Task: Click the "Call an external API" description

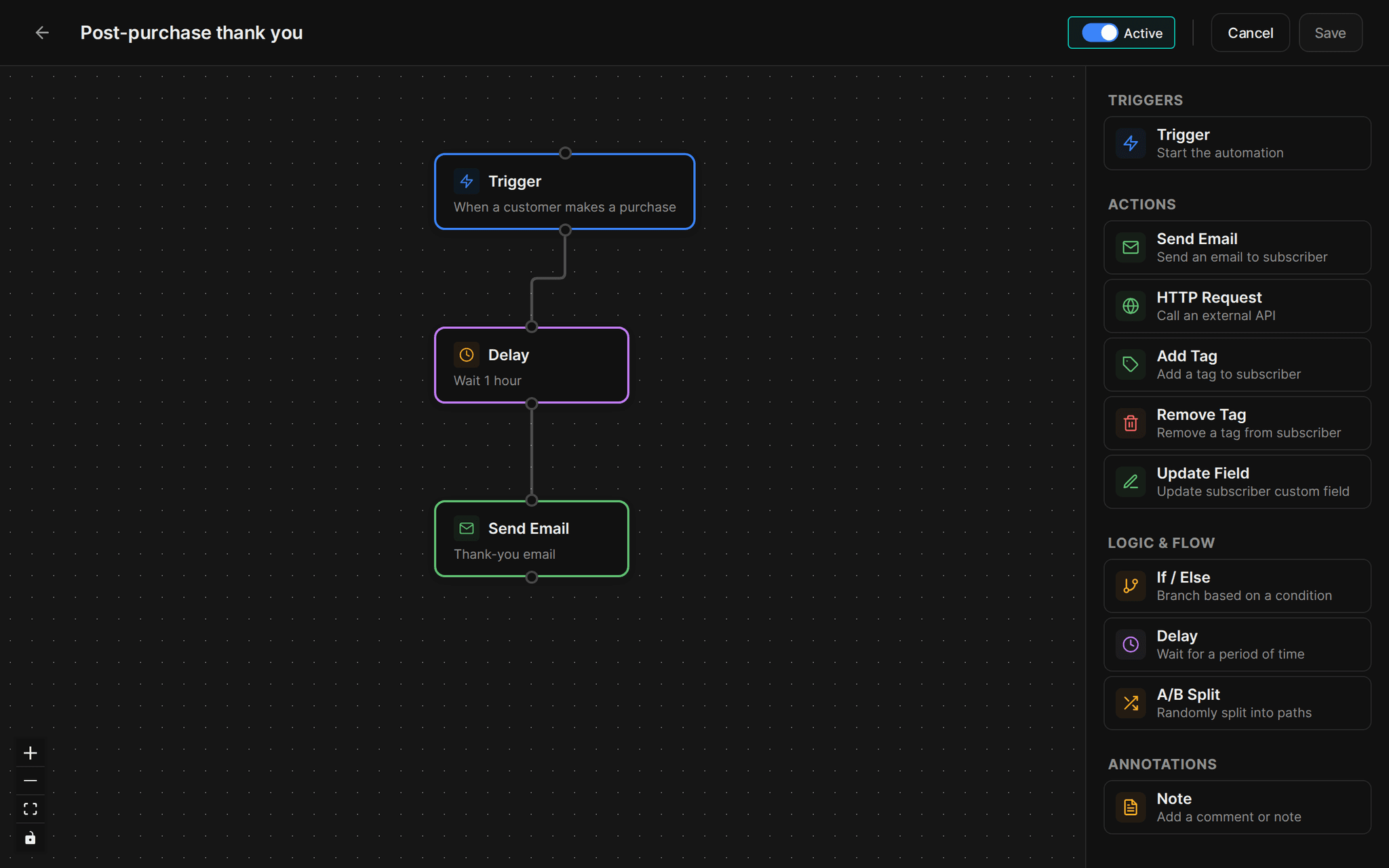Action: pos(1216,315)
